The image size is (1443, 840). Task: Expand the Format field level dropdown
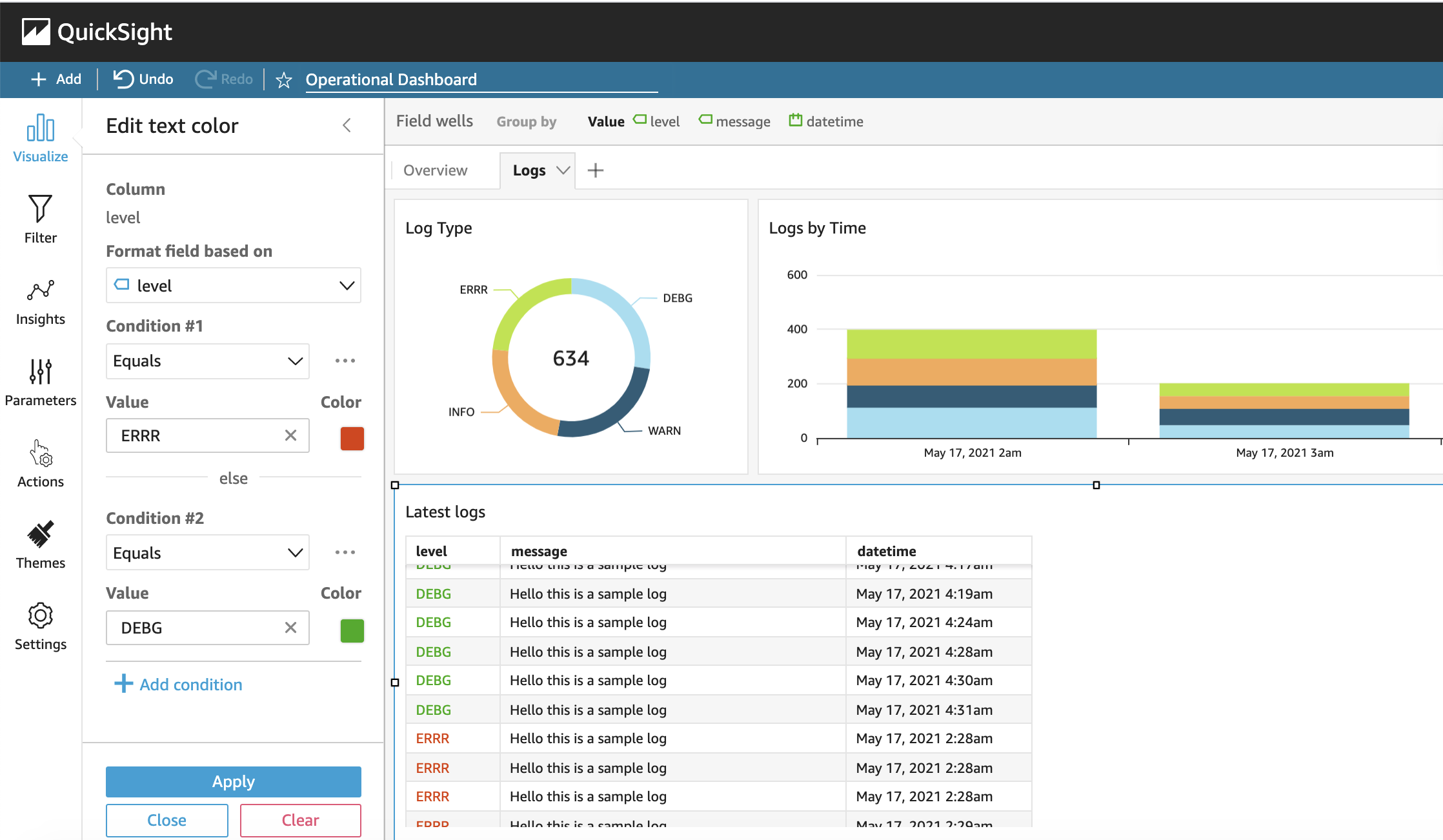[233, 286]
